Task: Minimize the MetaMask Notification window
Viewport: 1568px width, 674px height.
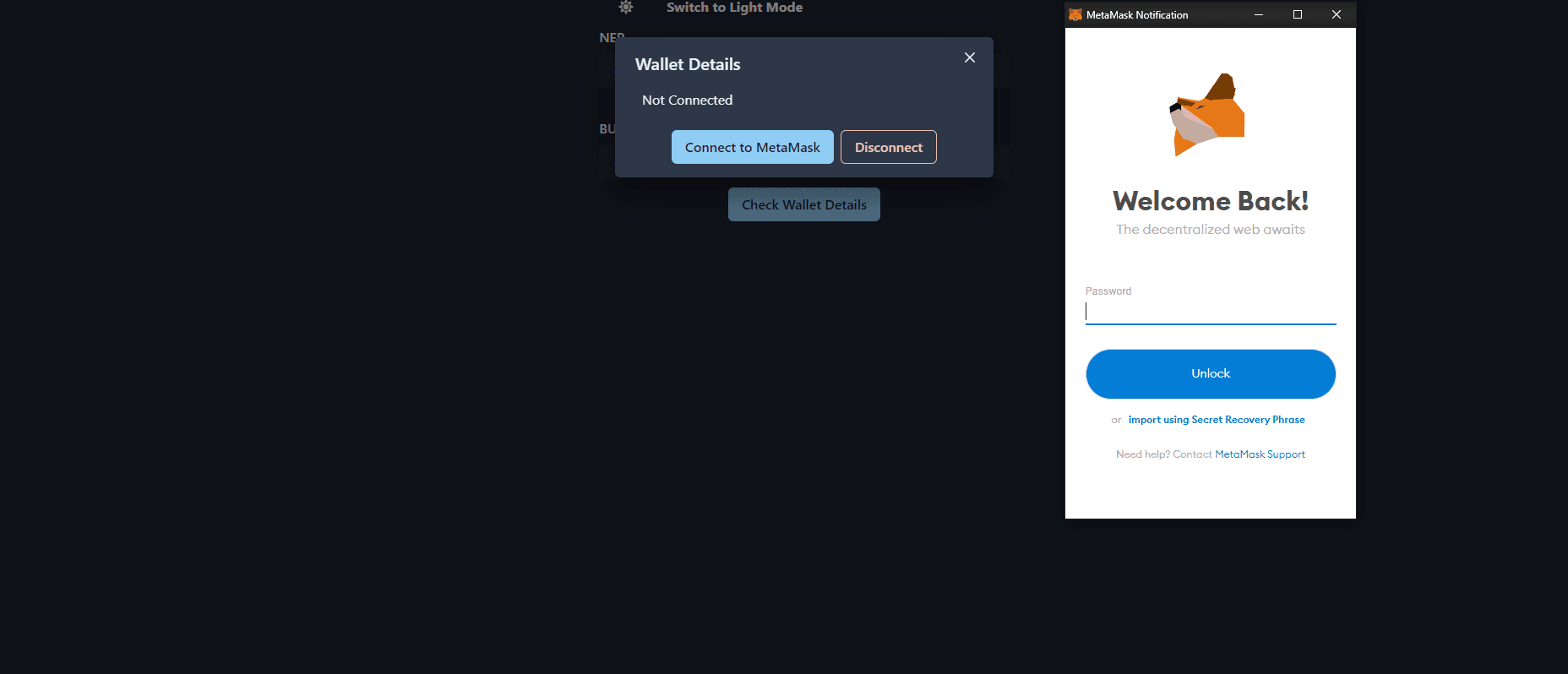Action: [x=1259, y=14]
